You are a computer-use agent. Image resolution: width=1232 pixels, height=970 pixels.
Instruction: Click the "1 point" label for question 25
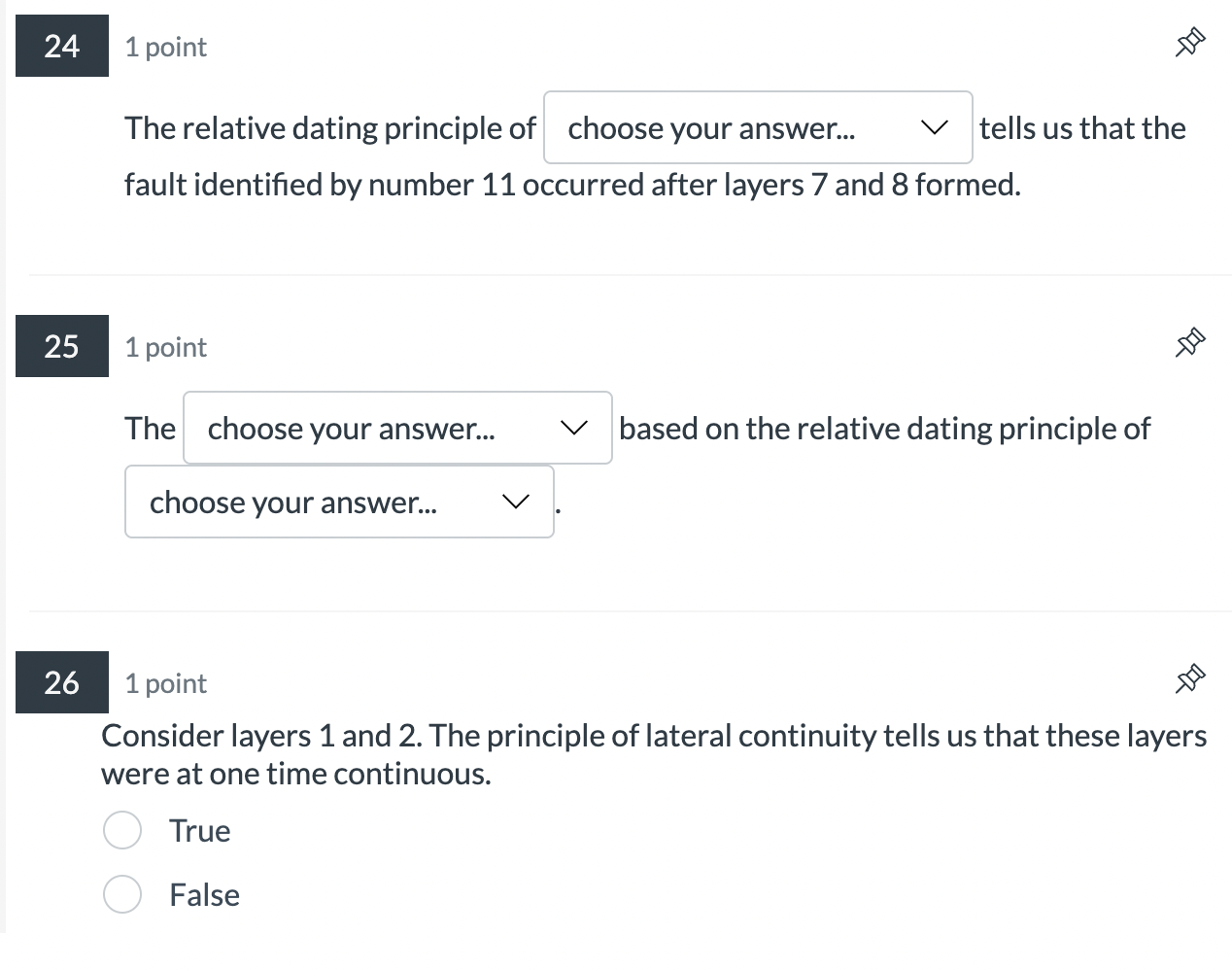166,347
